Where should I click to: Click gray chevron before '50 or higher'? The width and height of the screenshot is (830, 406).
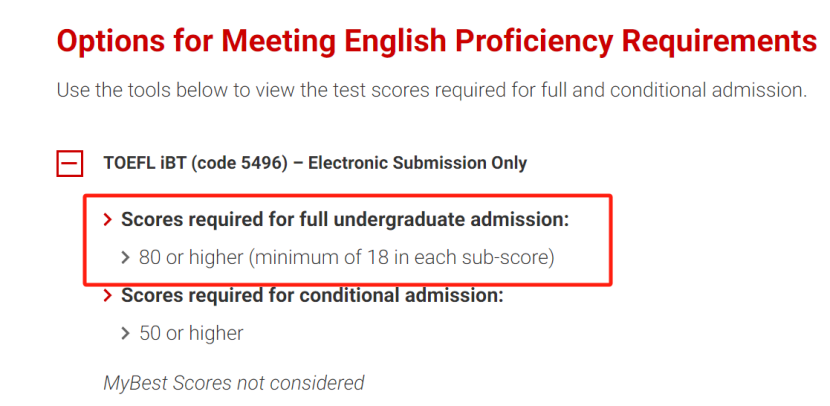(126, 333)
